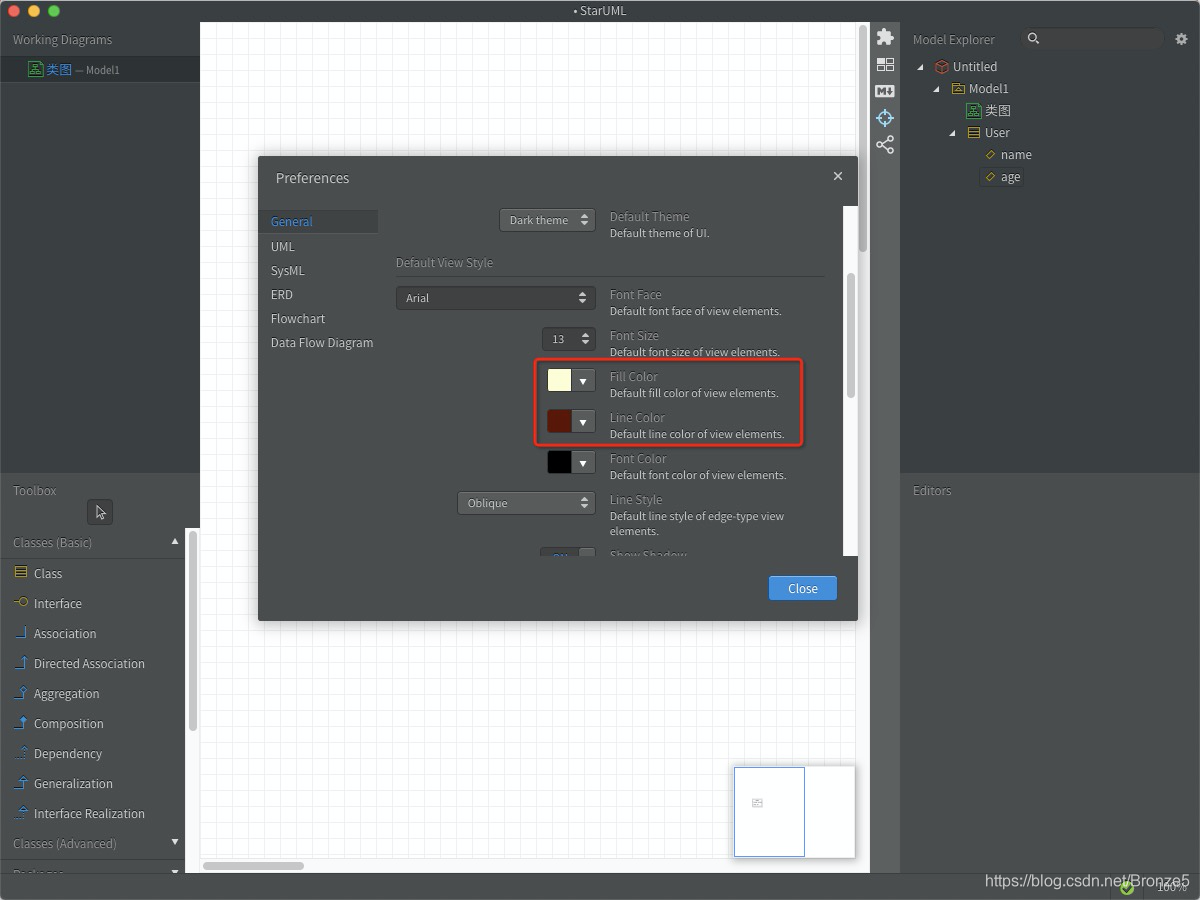Open the Dark theme dropdown

pyautogui.click(x=547, y=220)
